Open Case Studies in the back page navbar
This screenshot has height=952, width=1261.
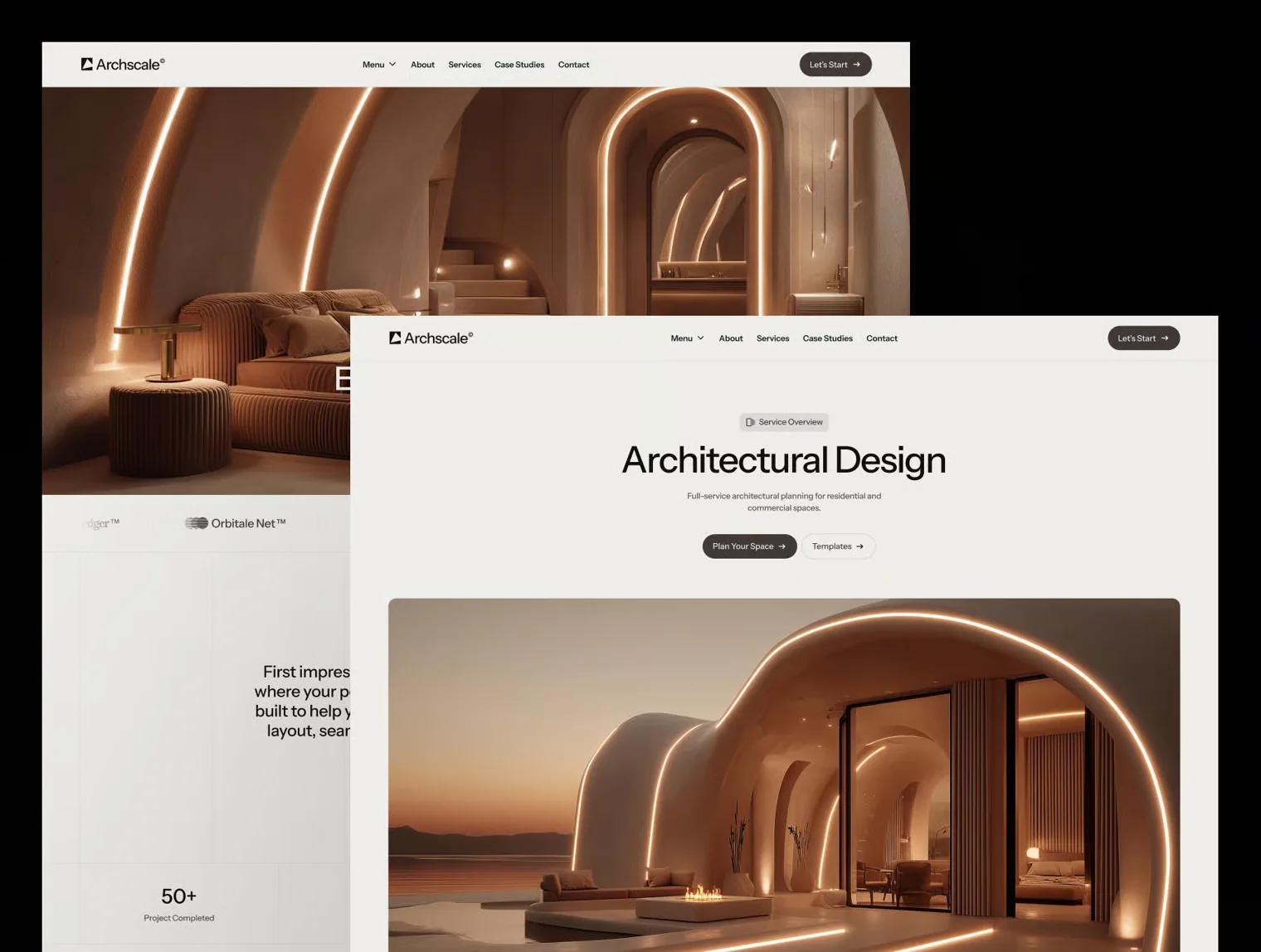519,65
